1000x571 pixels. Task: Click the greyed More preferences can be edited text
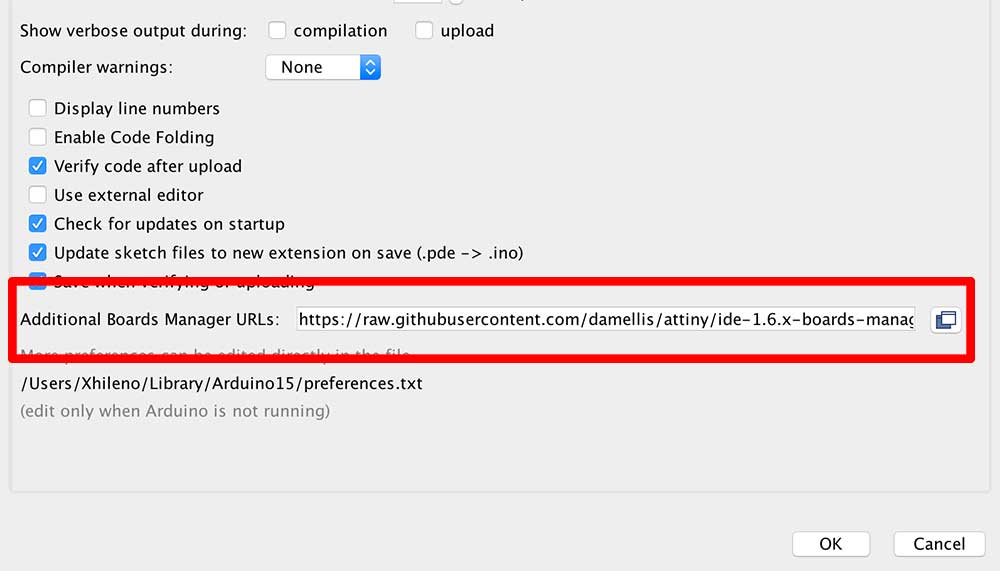pyautogui.click(x=216, y=355)
